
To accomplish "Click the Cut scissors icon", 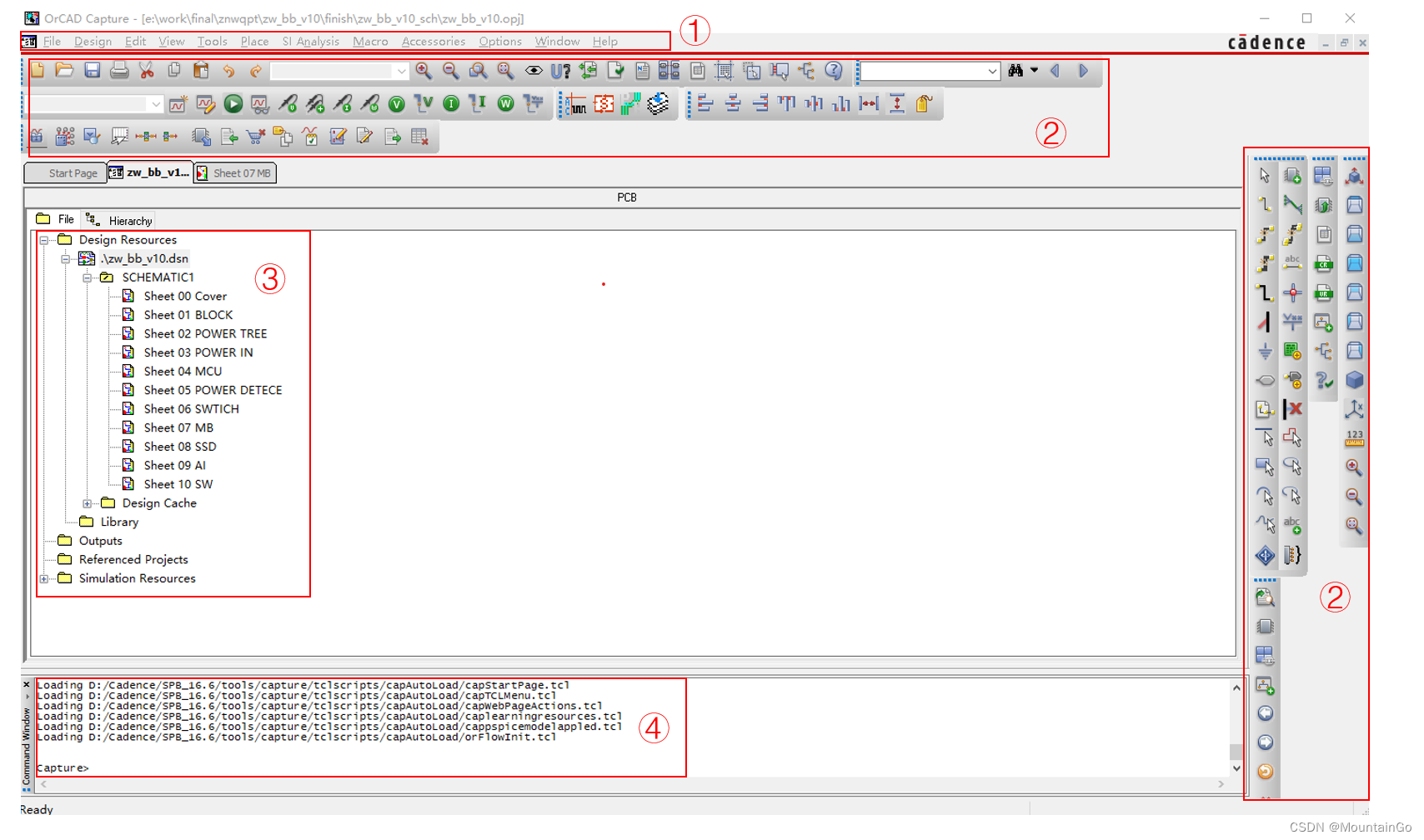I will pyautogui.click(x=147, y=71).
